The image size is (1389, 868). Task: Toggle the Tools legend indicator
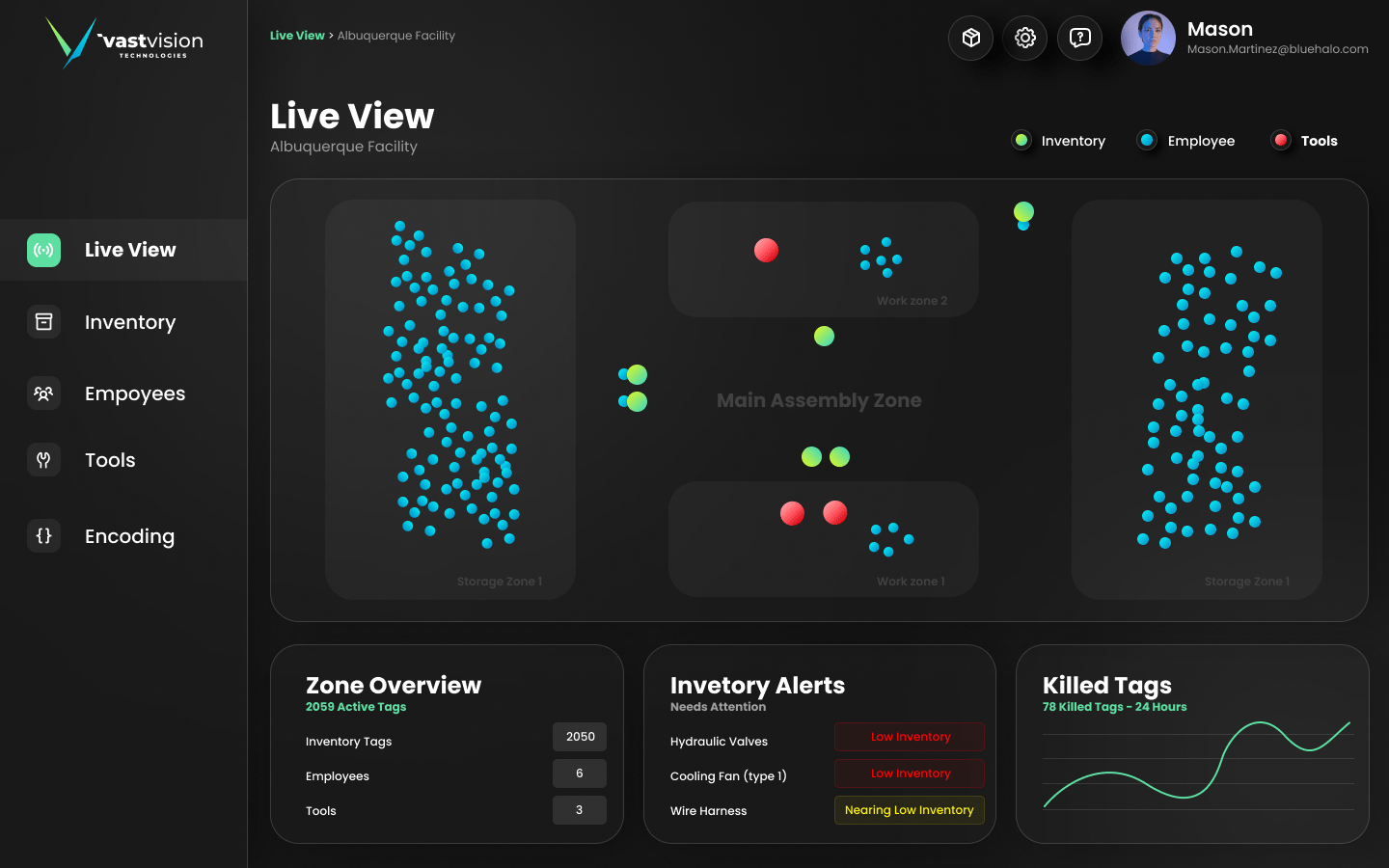[1281, 140]
